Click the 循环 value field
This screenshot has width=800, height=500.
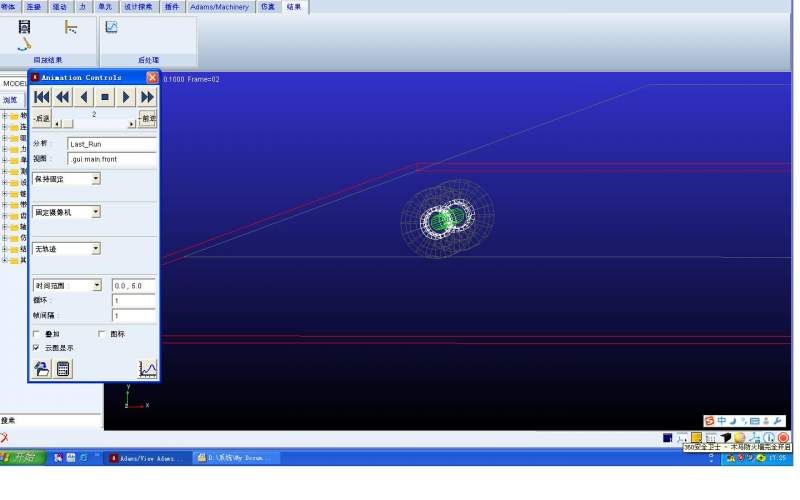click(x=134, y=301)
